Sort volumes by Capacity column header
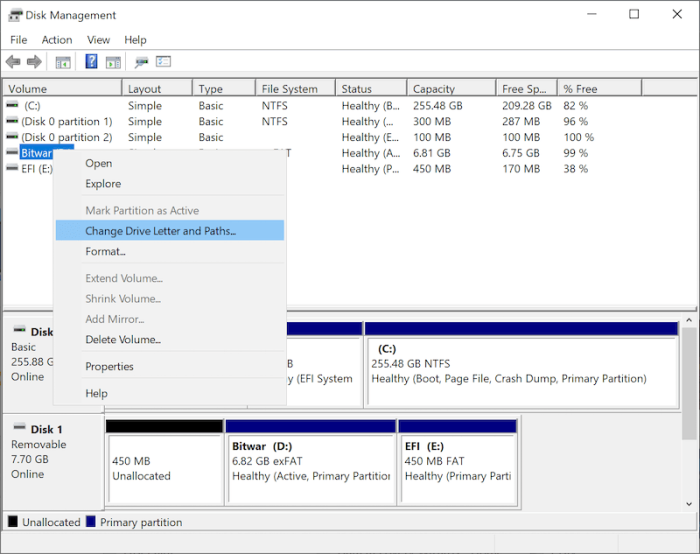 [x=451, y=88]
